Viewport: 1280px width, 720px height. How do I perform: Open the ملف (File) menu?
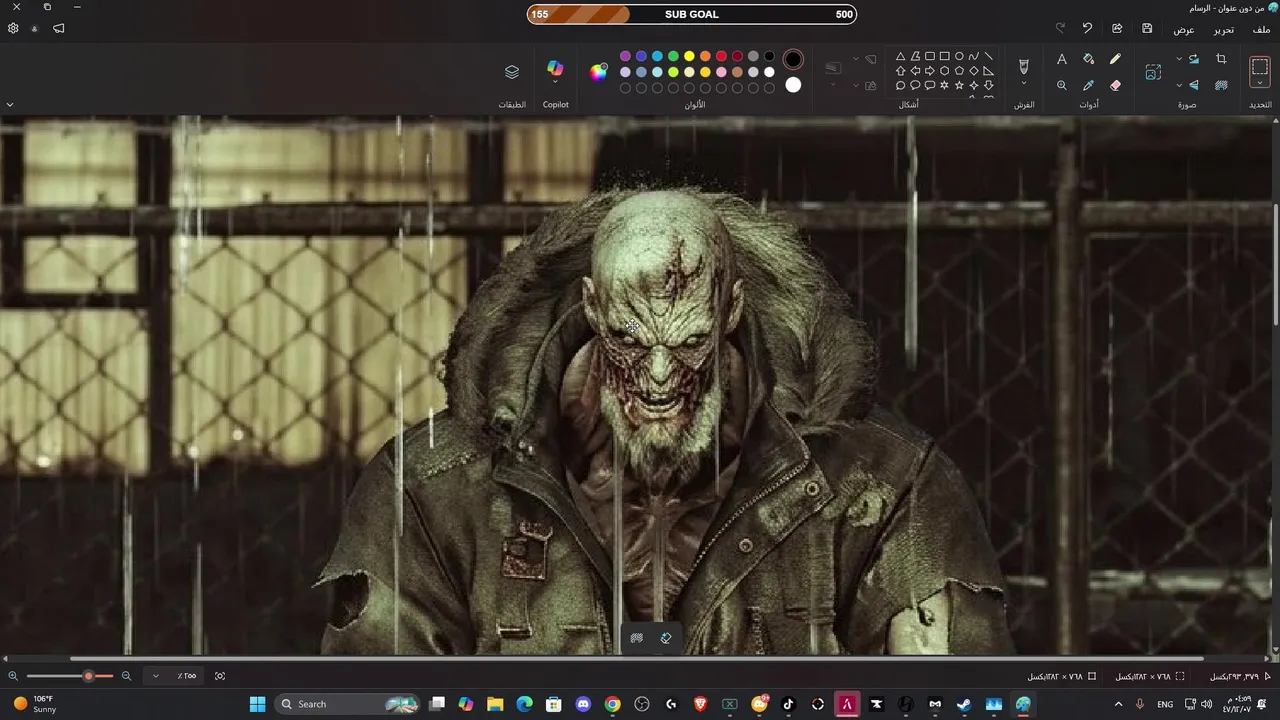(1262, 29)
